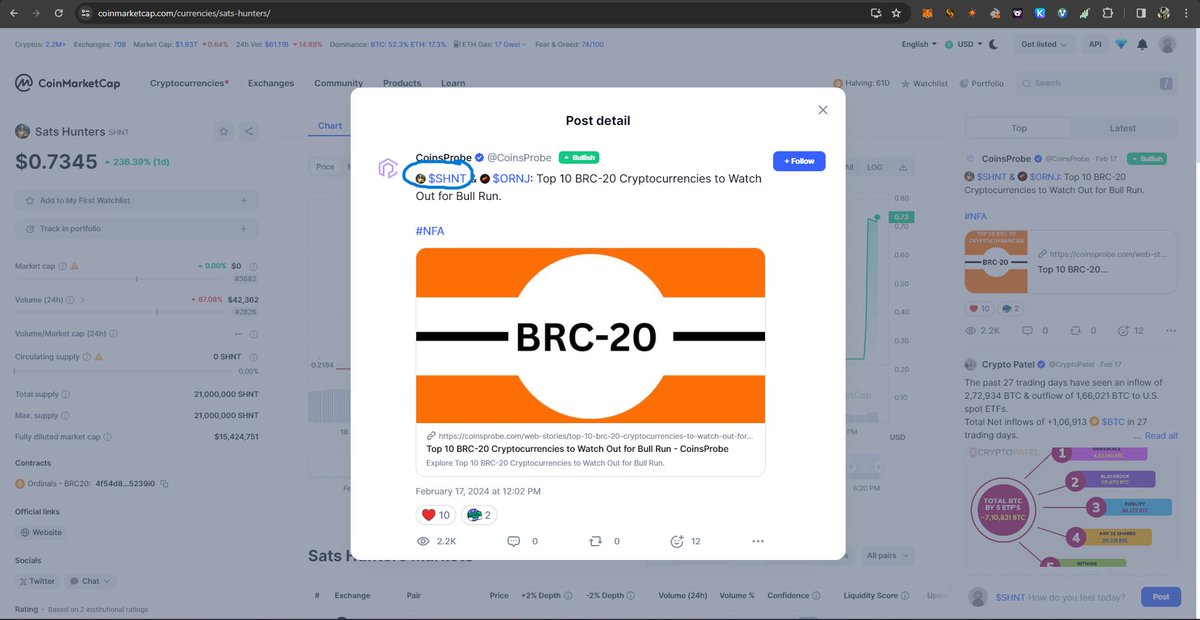This screenshot has height=620, width=1200.
Task: Bookmark this page with the star icon
Action: tap(896, 13)
